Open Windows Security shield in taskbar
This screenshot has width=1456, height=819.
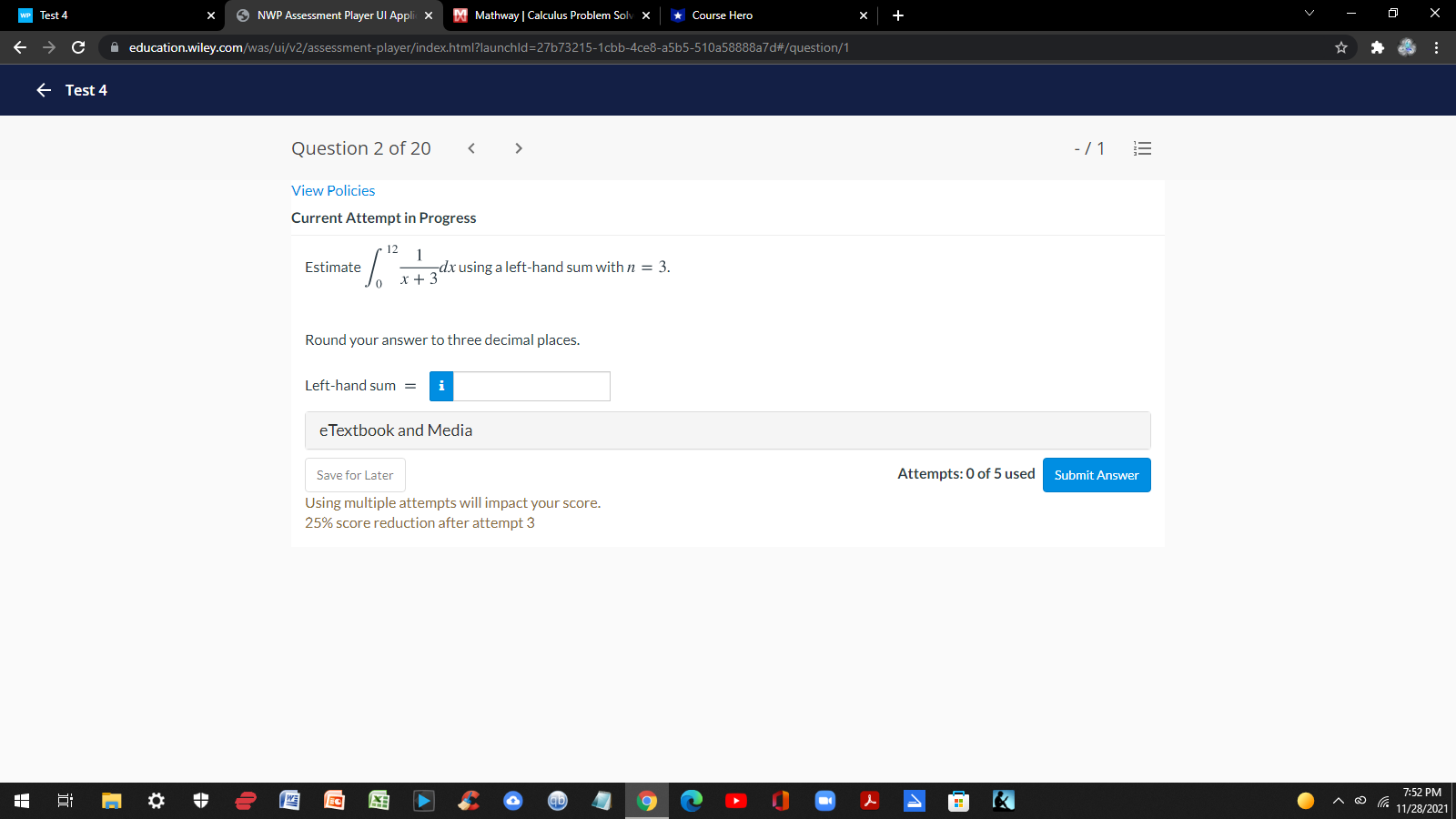click(201, 801)
